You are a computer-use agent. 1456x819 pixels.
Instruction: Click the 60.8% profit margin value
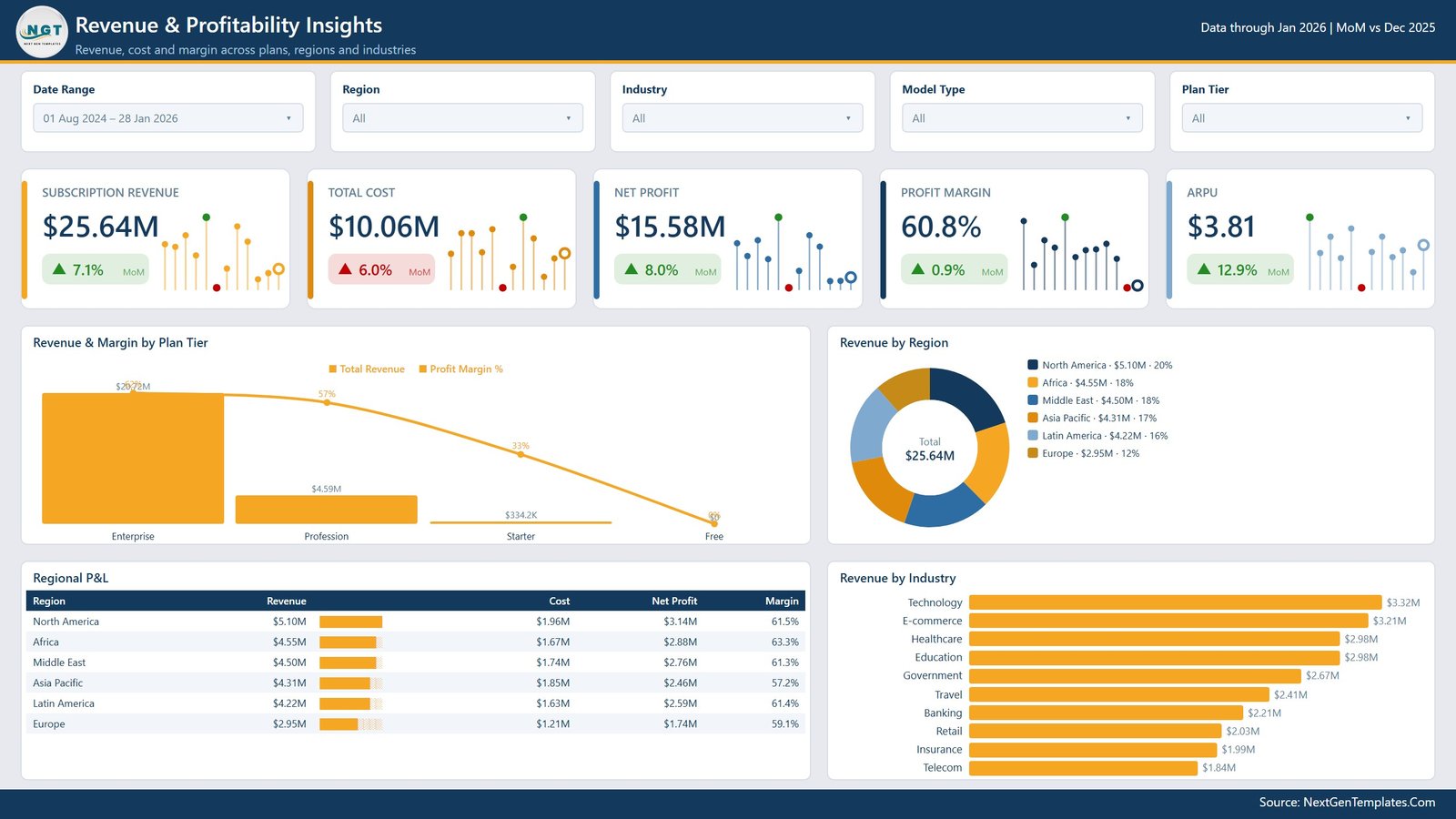coord(941,227)
